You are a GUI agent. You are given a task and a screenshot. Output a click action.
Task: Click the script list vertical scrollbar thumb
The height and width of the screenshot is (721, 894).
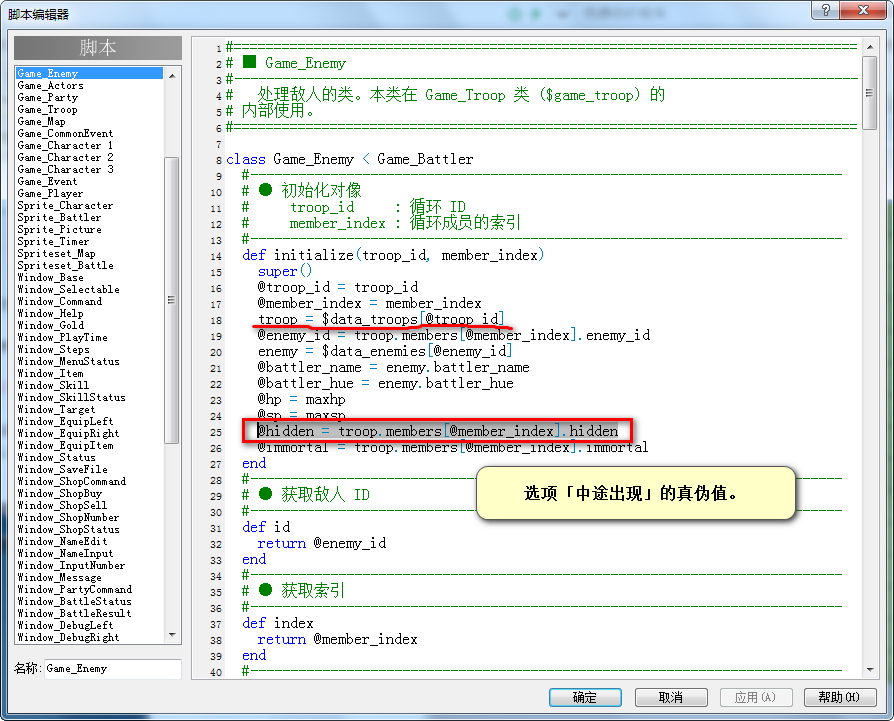pos(172,300)
